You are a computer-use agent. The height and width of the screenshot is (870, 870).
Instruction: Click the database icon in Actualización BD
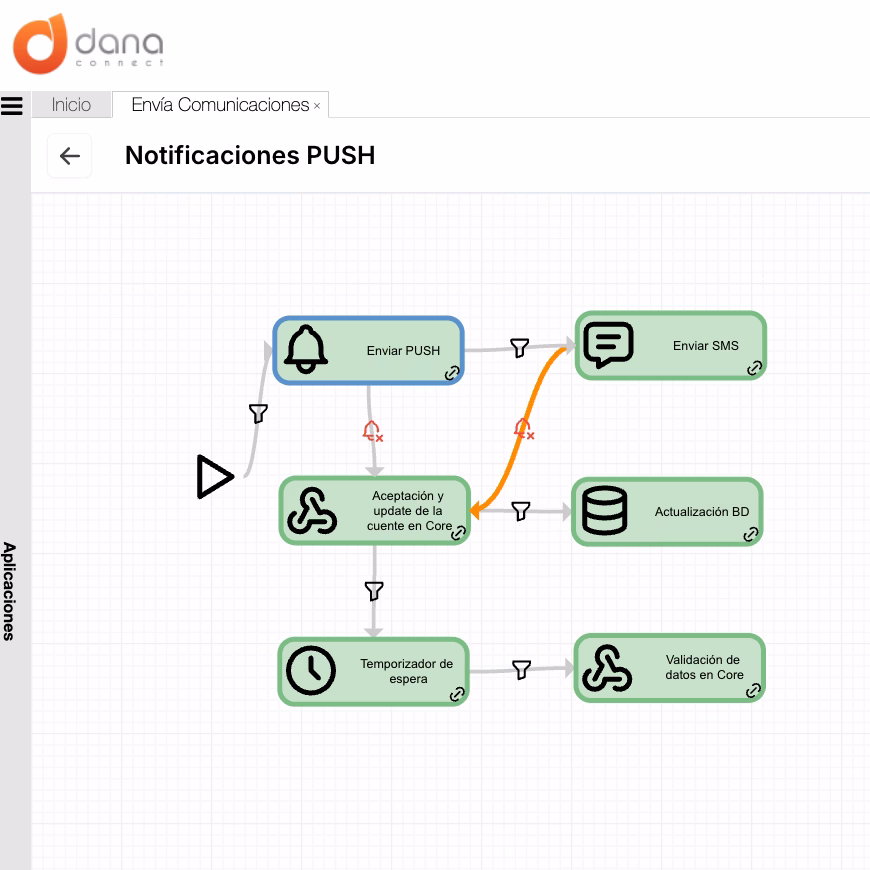click(x=605, y=510)
